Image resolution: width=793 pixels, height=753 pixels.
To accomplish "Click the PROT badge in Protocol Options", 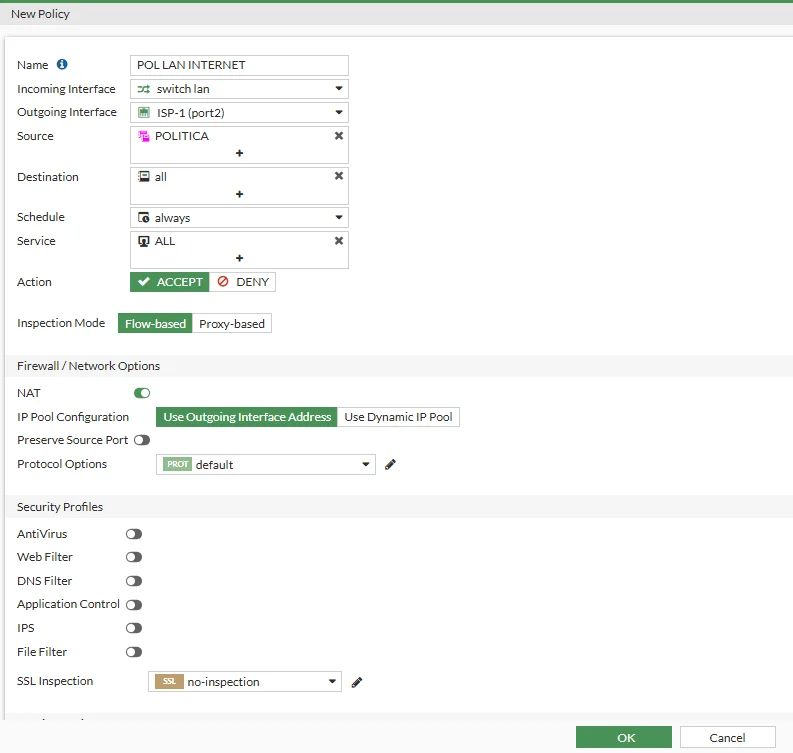I will click(x=178, y=464).
